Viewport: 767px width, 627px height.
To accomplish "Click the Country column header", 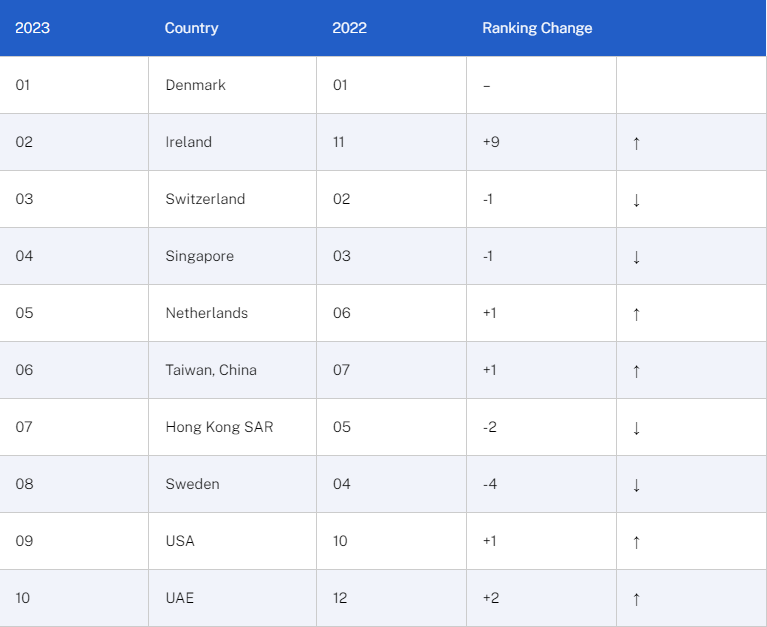I will click(x=191, y=28).
